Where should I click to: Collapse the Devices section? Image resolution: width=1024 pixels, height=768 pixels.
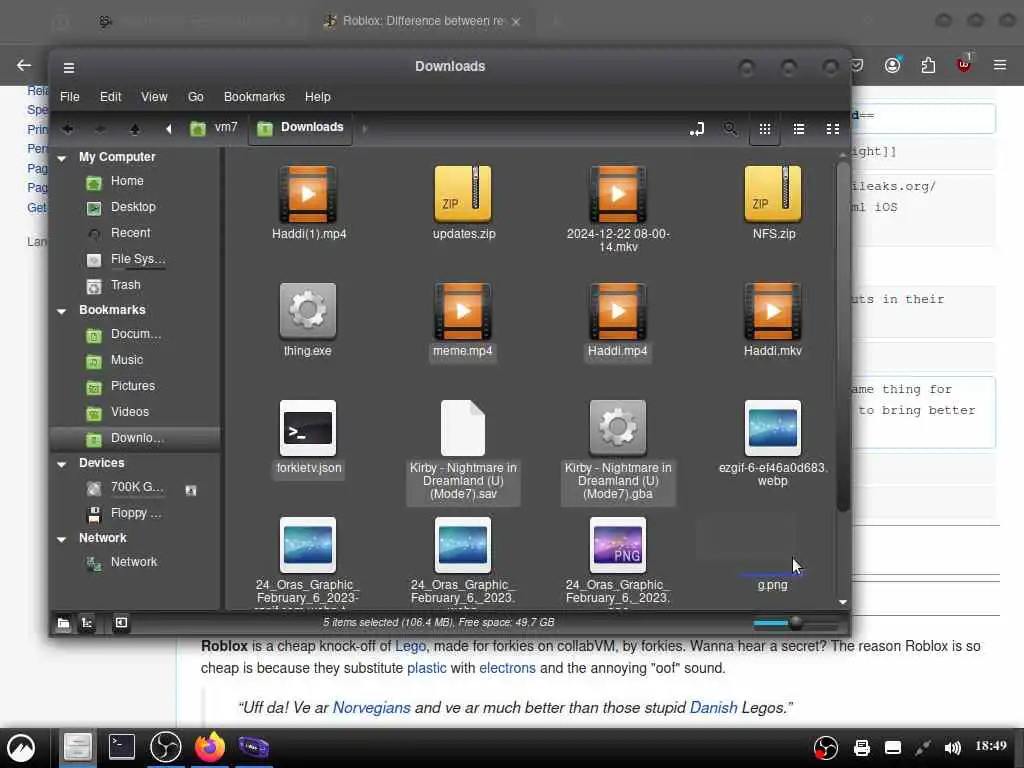[x=62, y=464]
